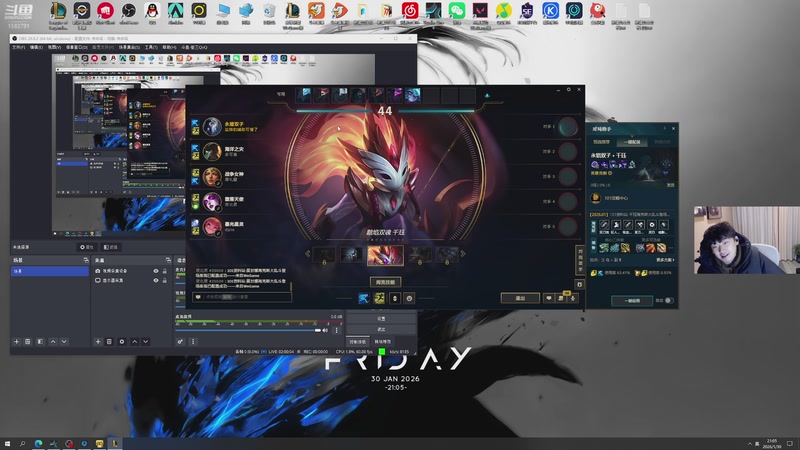Click the 更多方案 link in helper panel
Screen dimensions: 800x450
pyautogui.click(x=665, y=260)
